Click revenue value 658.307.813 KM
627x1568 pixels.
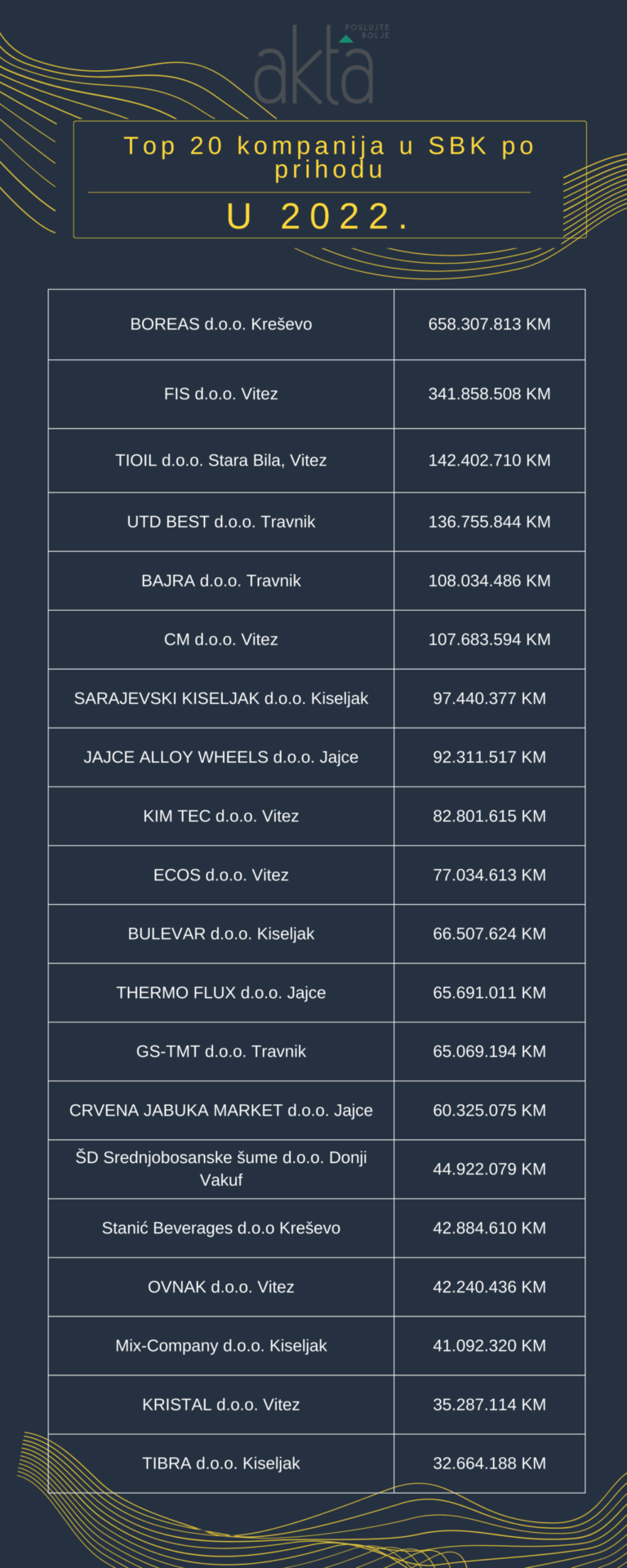(x=489, y=324)
